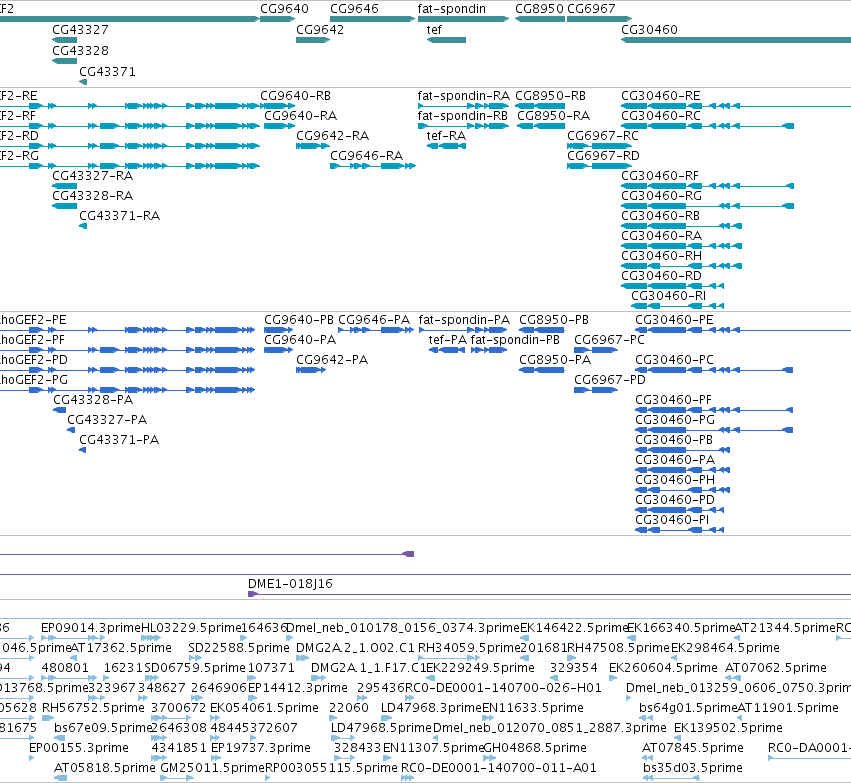Click transcript CG30460-RC

coord(661,116)
